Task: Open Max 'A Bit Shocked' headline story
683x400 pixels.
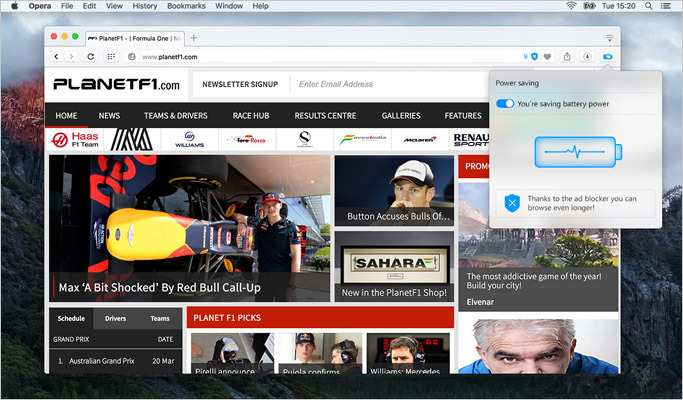Action: [189, 228]
